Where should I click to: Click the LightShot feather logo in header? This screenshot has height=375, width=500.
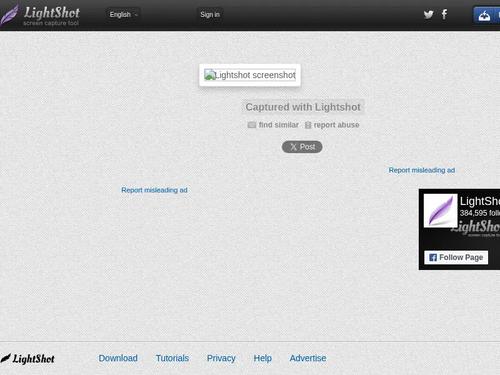(40, 15)
